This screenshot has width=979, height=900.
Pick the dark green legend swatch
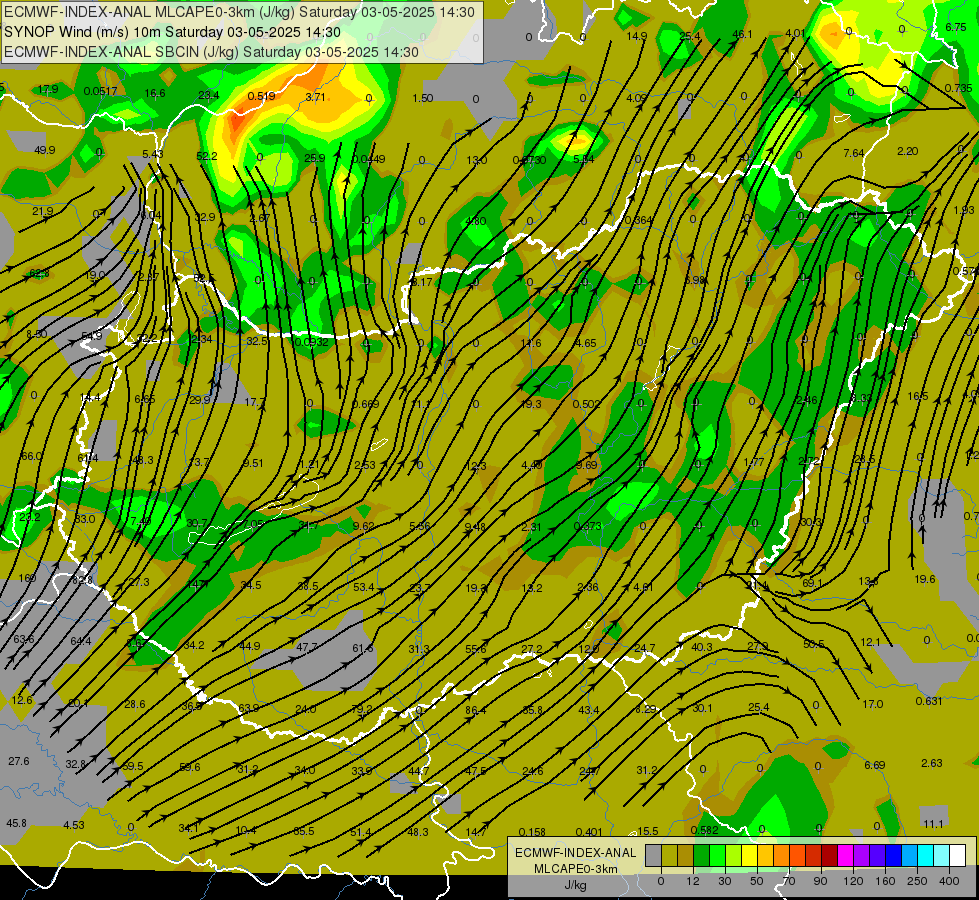(x=701, y=855)
